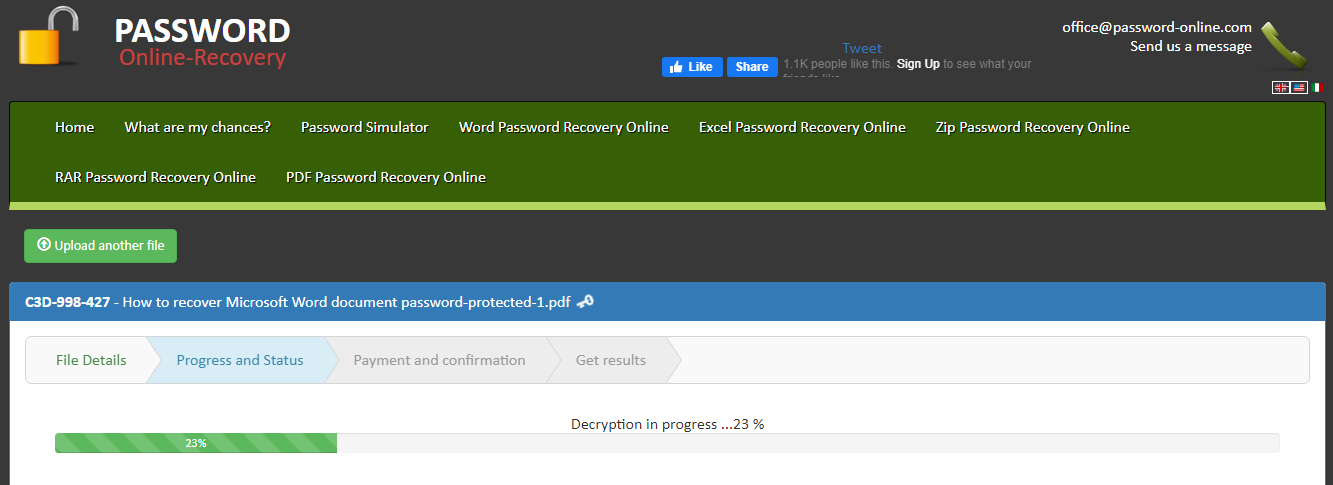The image size is (1333, 485).
Task: Select the Progress and Status step tab
Action: tap(240, 360)
